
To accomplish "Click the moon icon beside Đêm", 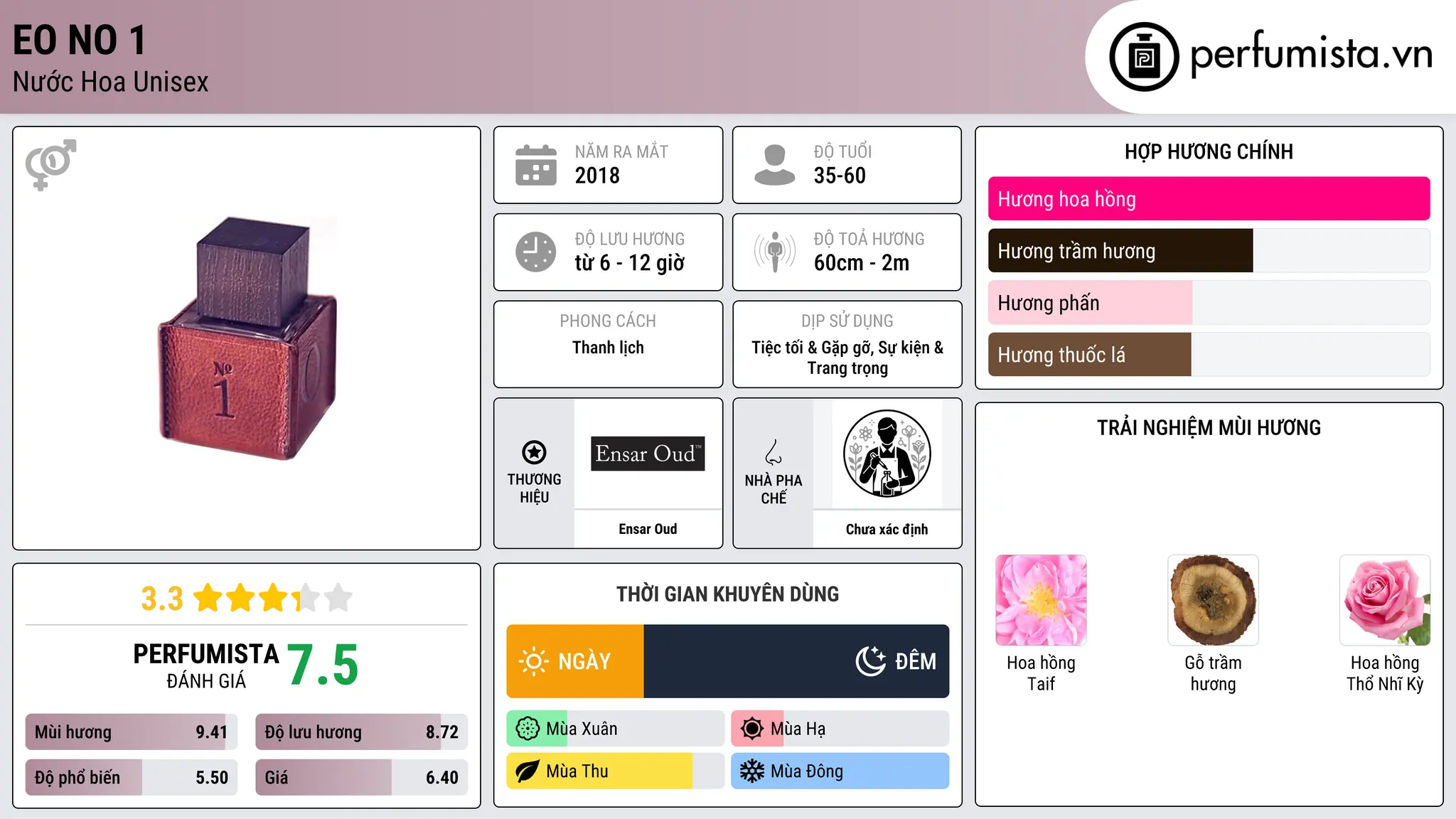I will click(870, 661).
